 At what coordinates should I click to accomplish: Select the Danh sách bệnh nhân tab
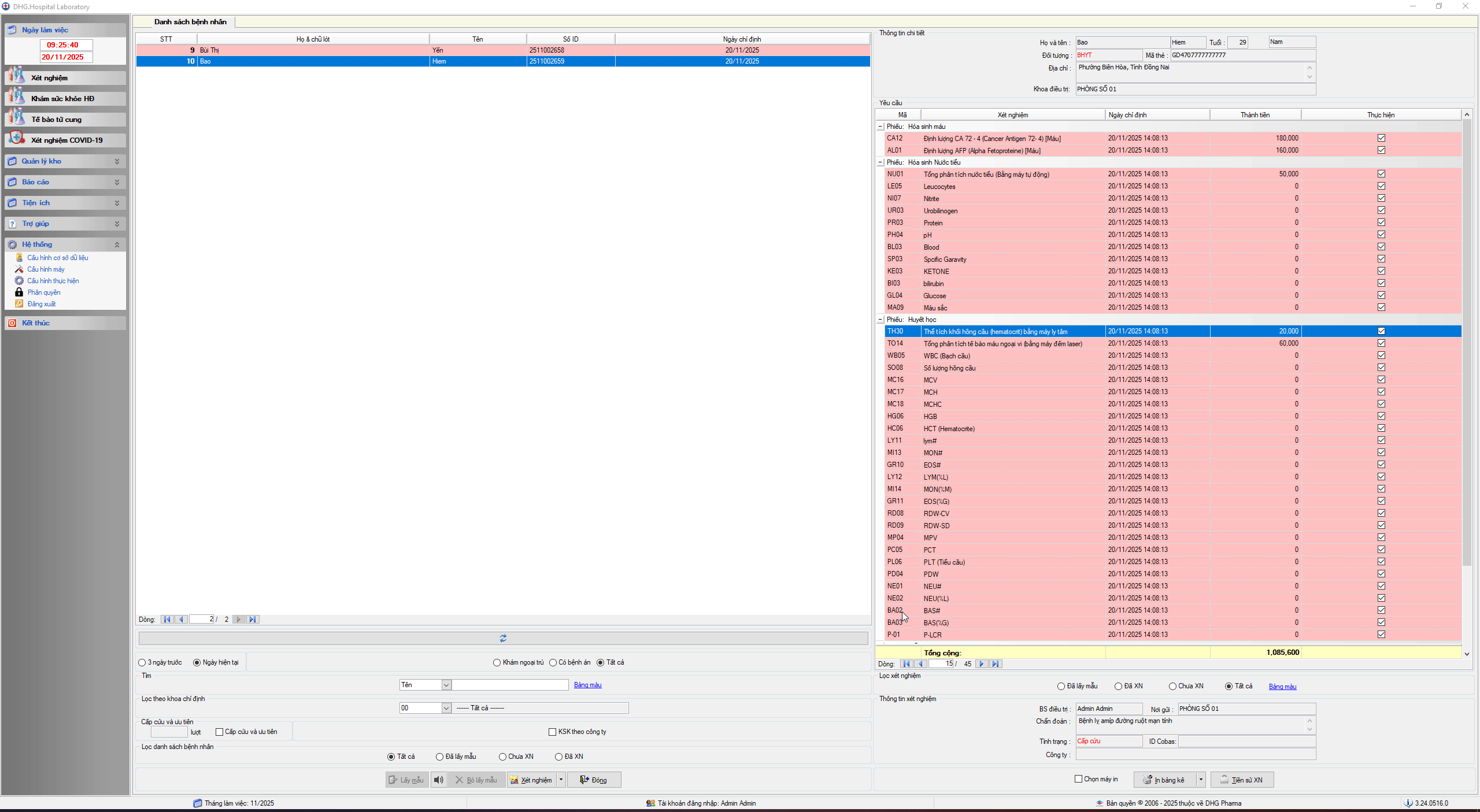tap(190, 22)
